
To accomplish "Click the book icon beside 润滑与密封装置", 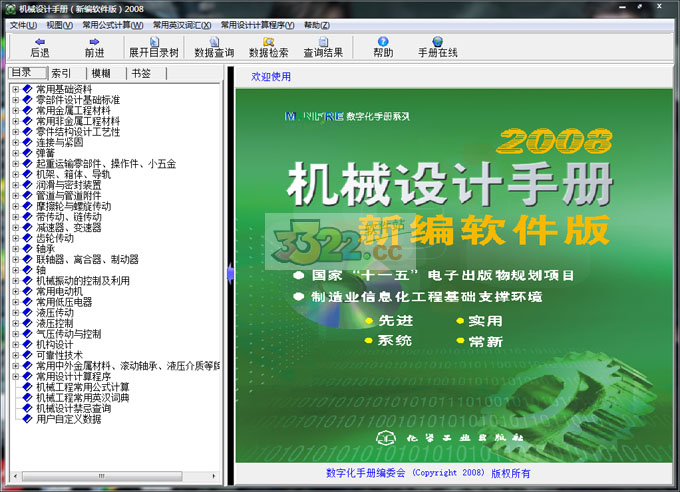I will (x=27, y=185).
